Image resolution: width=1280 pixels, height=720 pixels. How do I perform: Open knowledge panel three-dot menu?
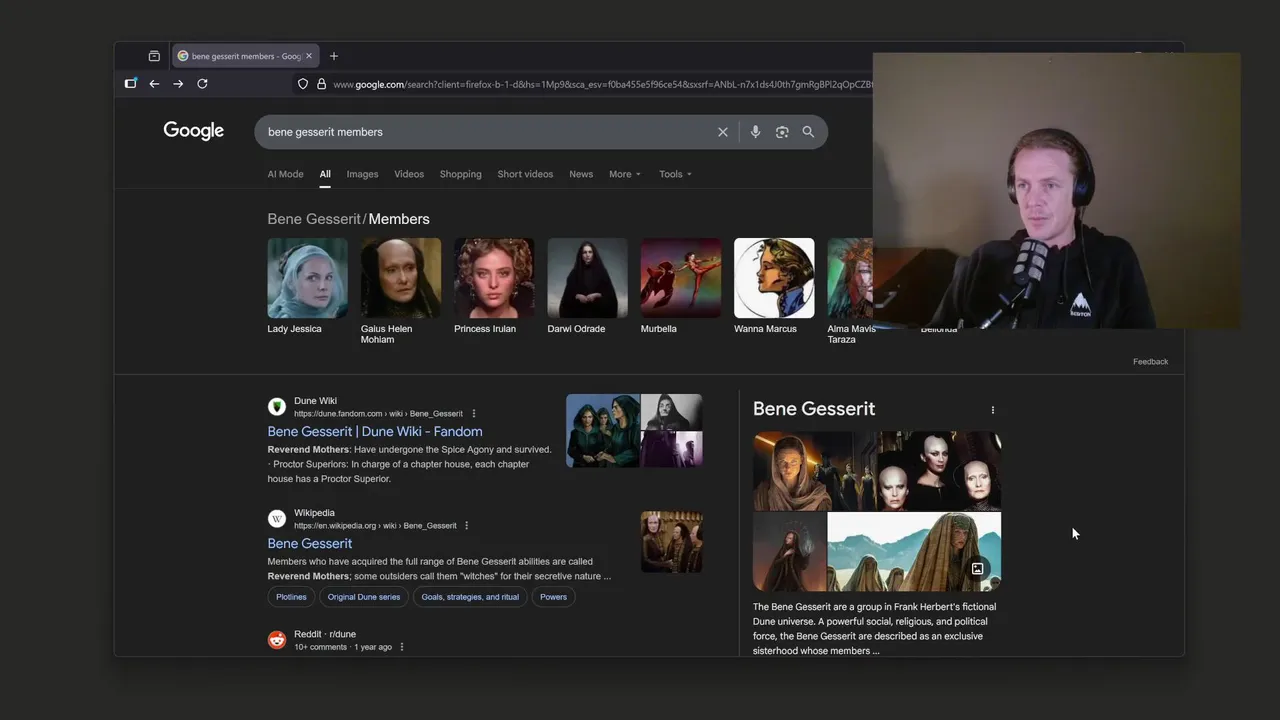(x=993, y=410)
